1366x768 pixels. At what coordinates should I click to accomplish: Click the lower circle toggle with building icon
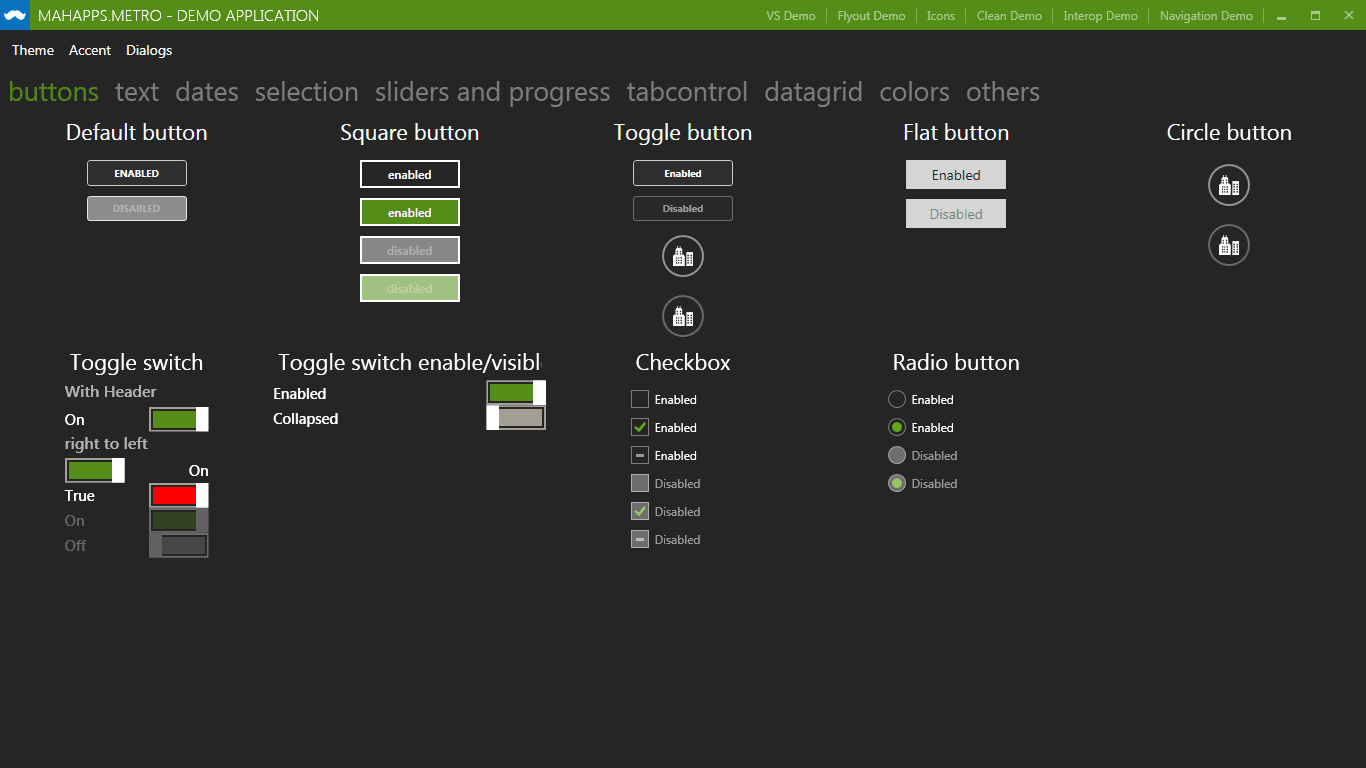[683, 316]
